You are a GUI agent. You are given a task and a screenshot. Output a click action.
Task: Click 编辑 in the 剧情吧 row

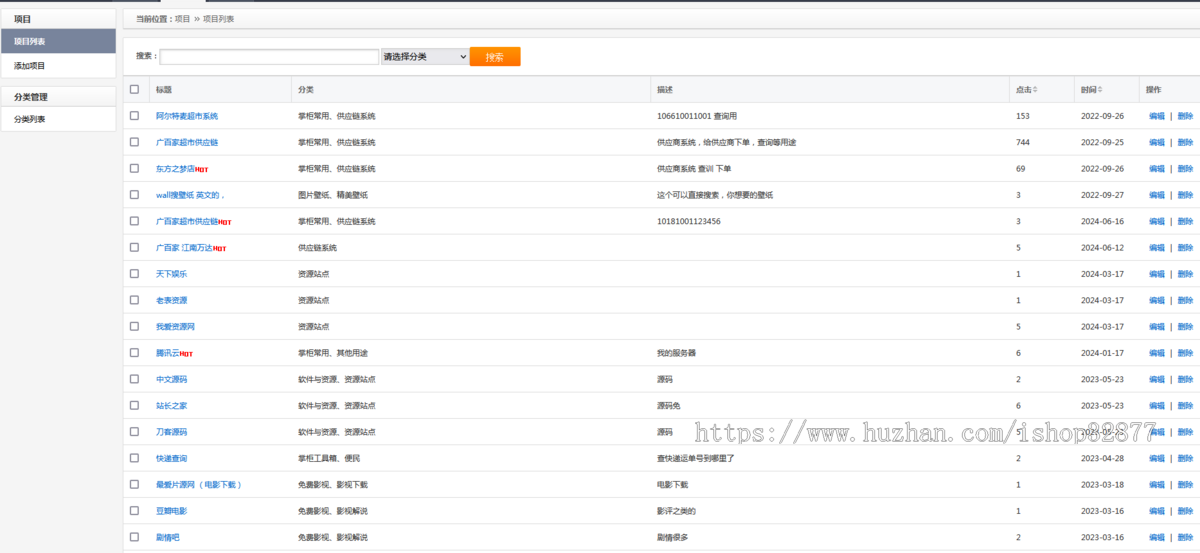1157,537
